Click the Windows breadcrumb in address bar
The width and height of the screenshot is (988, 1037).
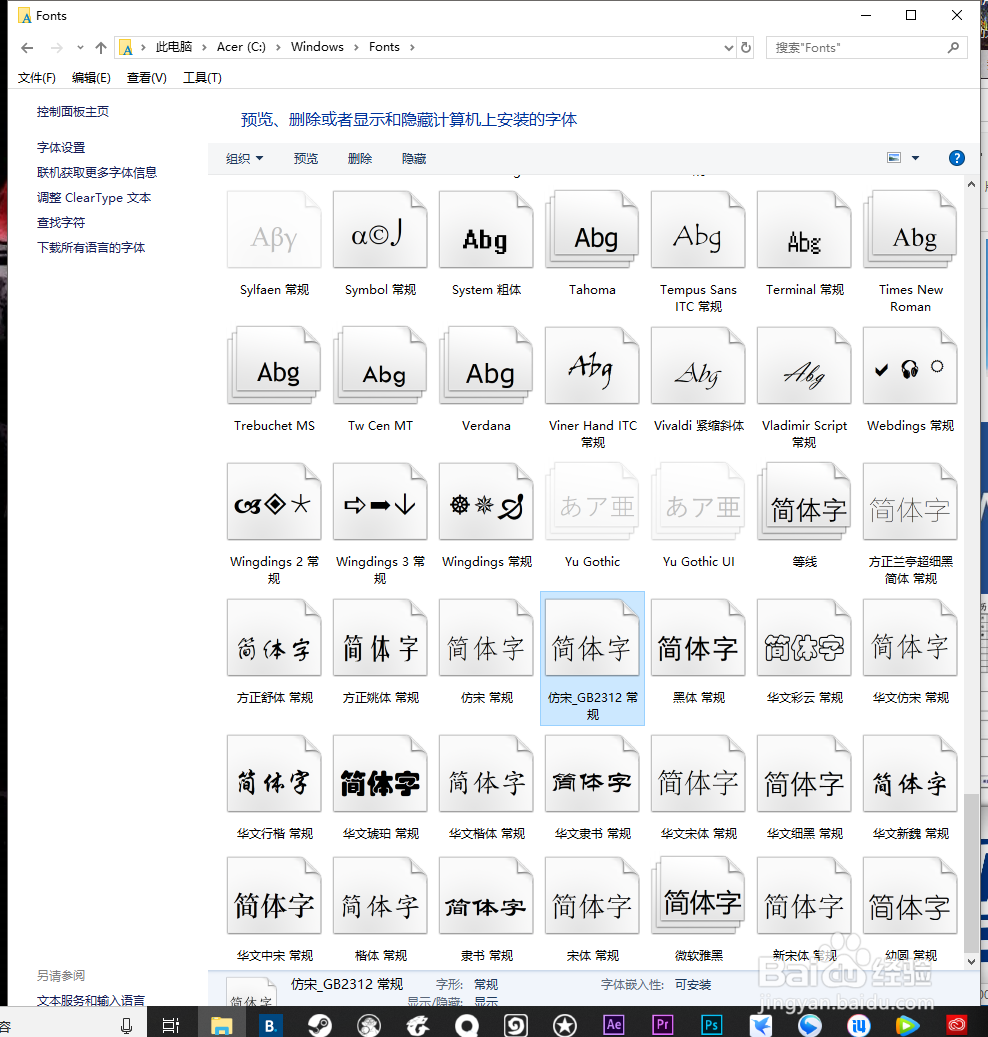click(317, 47)
